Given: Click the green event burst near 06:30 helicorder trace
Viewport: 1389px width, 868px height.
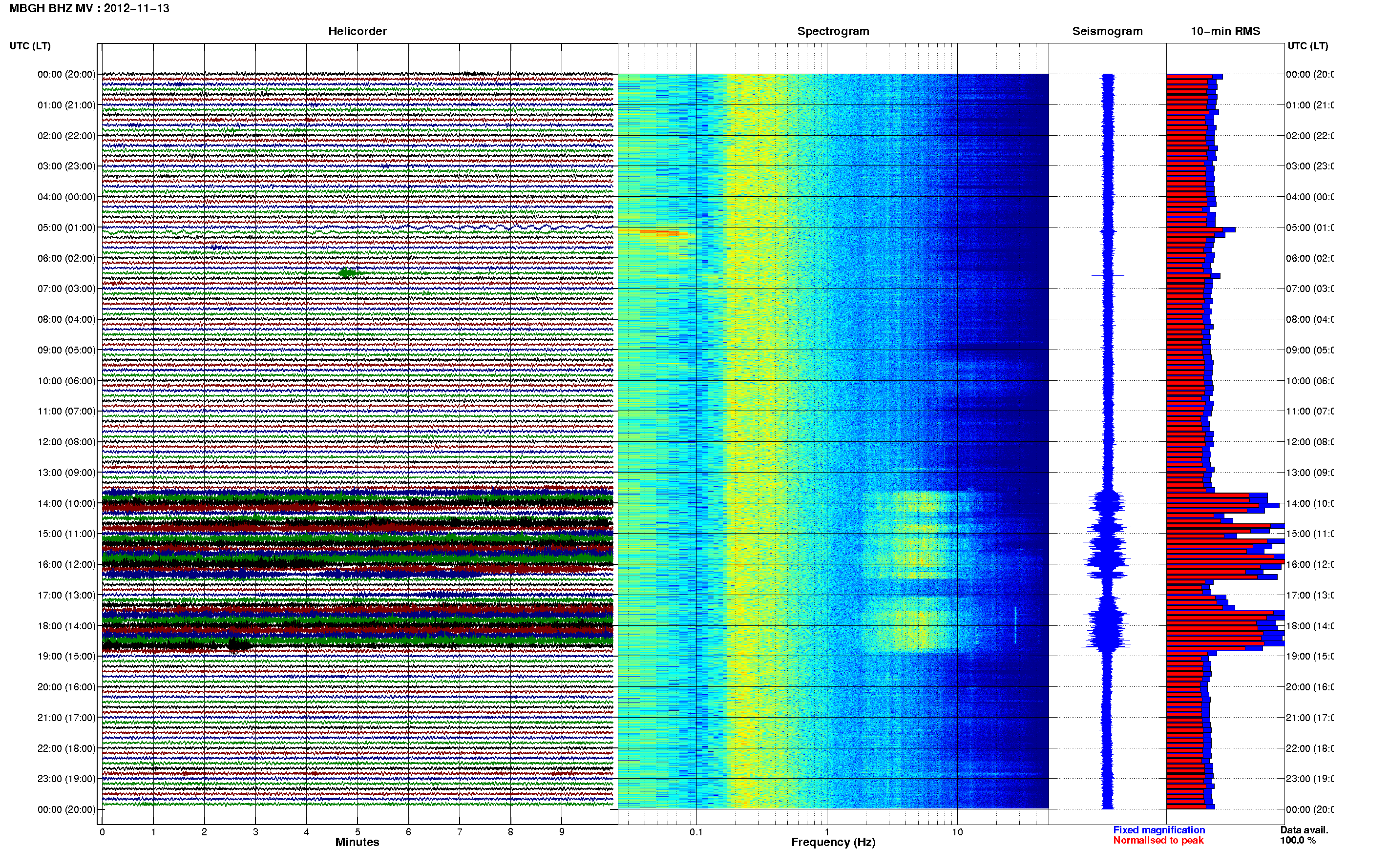Looking at the screenshot, I should coord(347,273).
